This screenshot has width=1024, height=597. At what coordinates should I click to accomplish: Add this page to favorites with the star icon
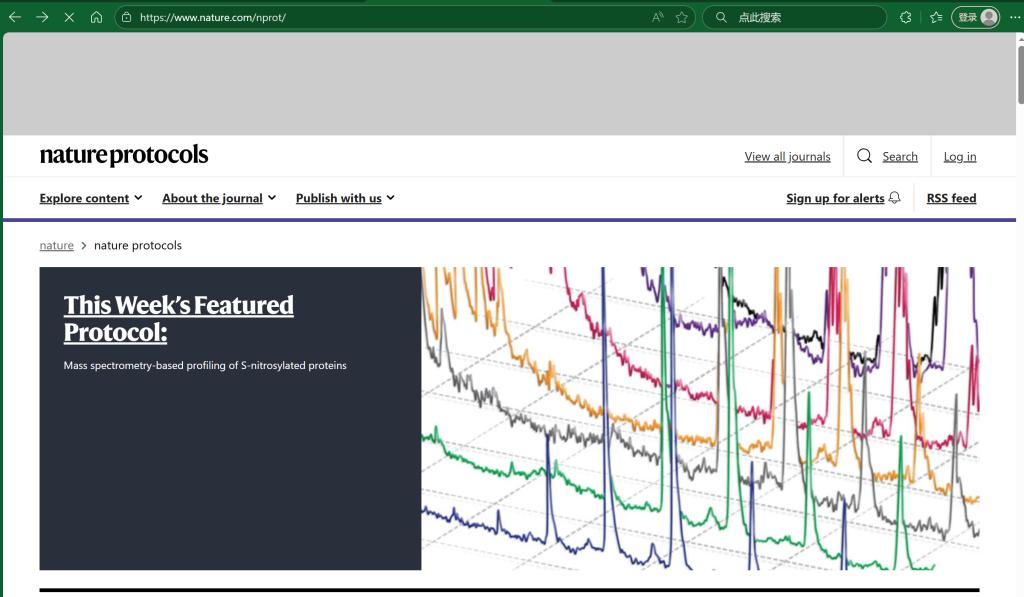point(682,17)
